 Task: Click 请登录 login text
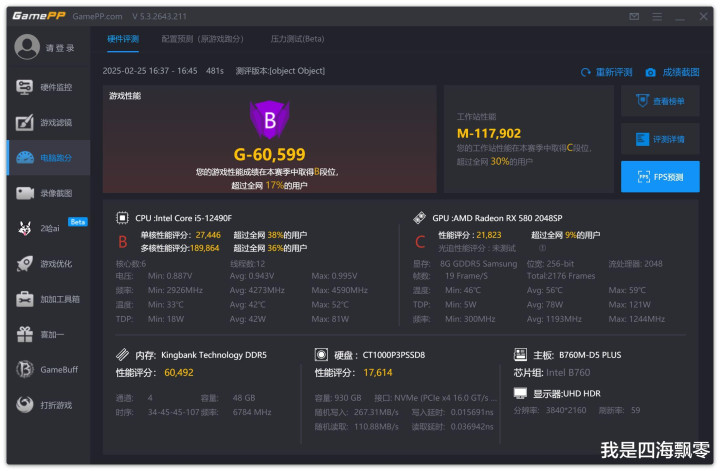click(x=60, y=48)
